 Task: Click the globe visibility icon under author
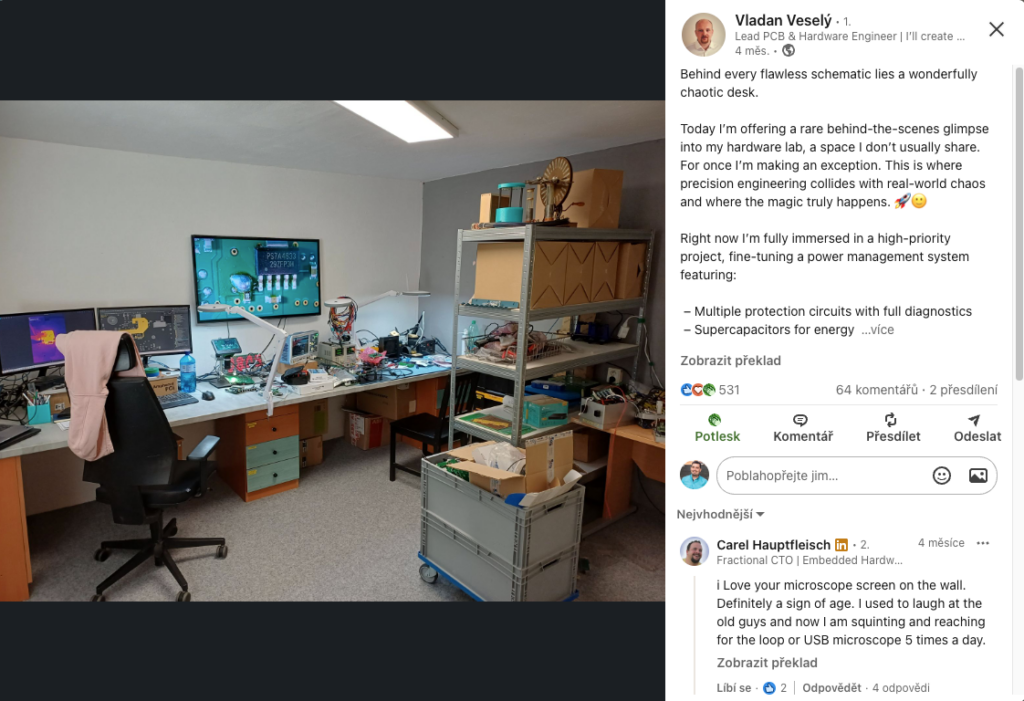tap(788, 50)
